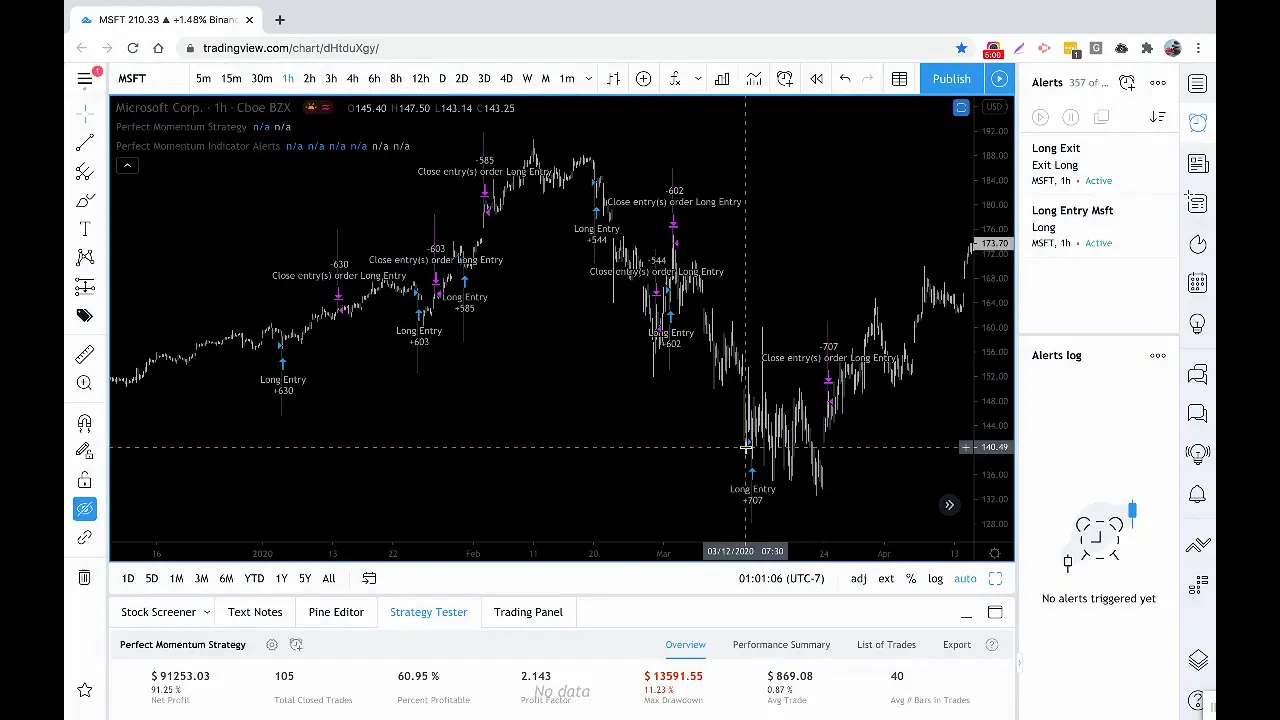This screenshot has height=720, width=1280.
Task: Select the zoom in magnifier tool
Action: pyautogui.click(x=85, y=383)
